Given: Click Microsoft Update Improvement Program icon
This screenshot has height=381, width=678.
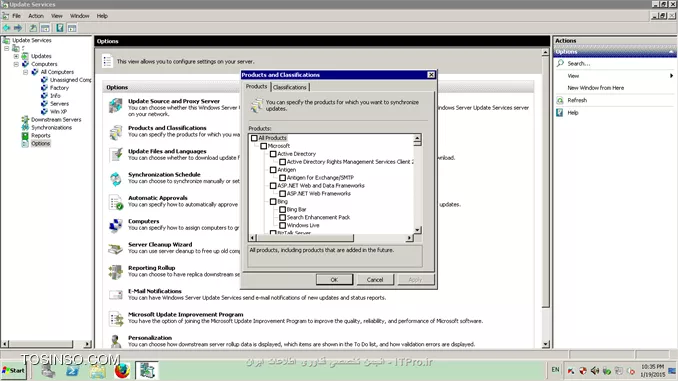Looking at the screenshot, I should 115,319.
